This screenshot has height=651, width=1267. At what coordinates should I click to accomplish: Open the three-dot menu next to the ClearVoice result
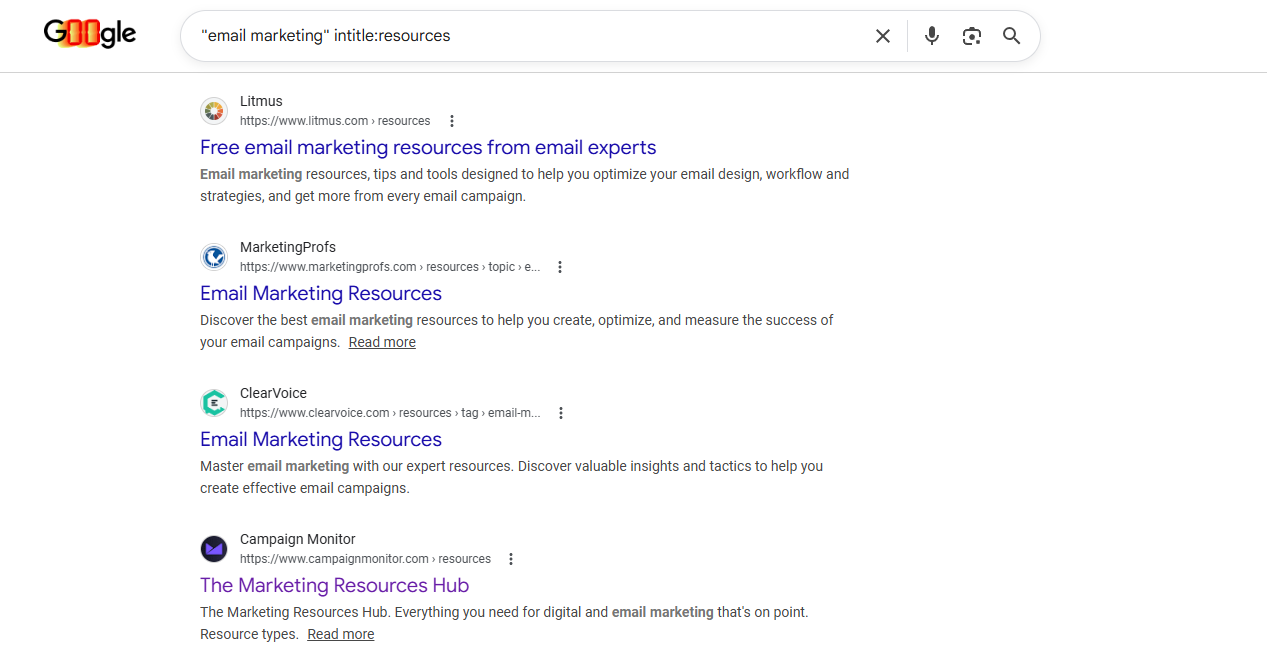(561, 412)
